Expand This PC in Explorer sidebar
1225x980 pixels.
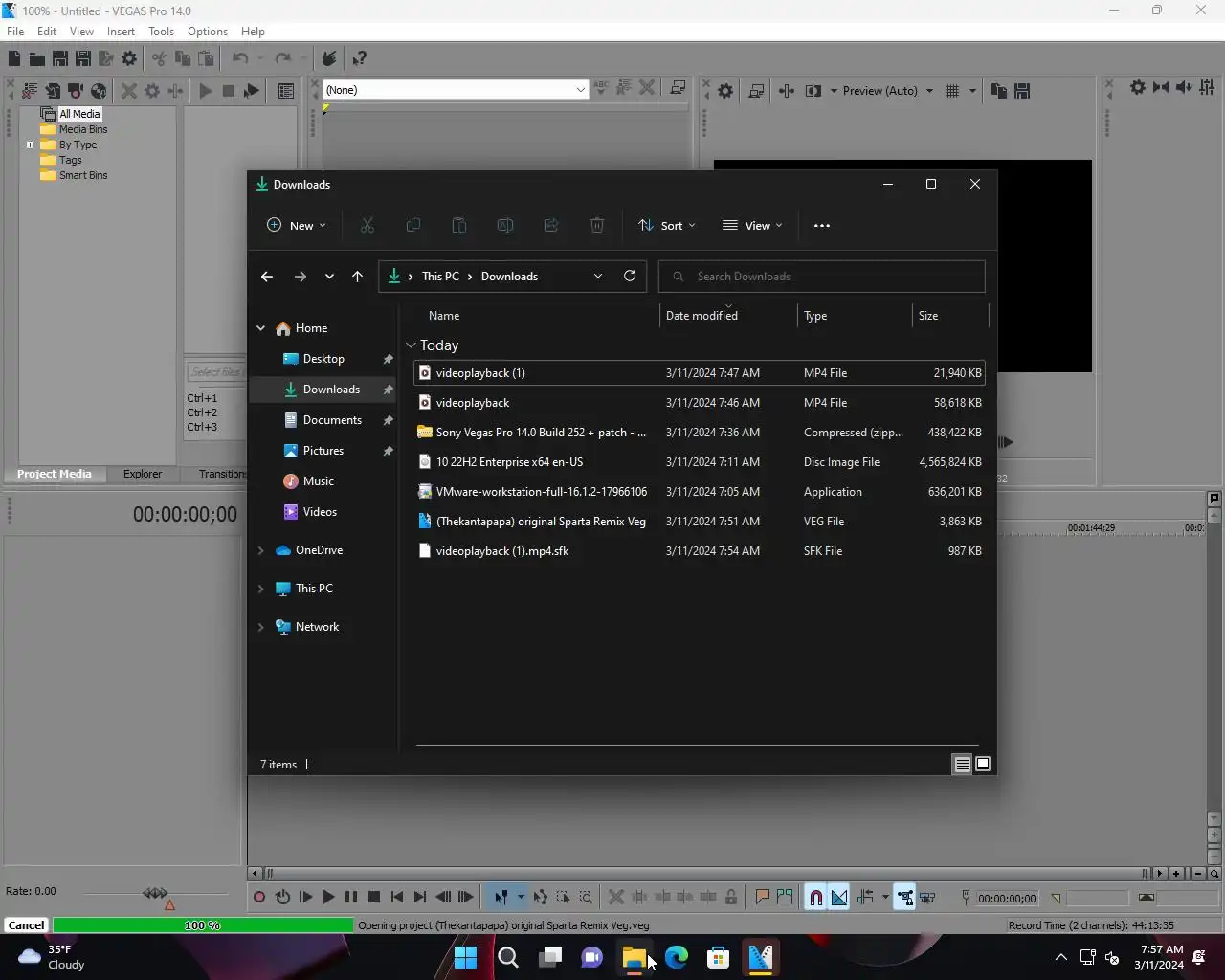(x=260, y=589)
